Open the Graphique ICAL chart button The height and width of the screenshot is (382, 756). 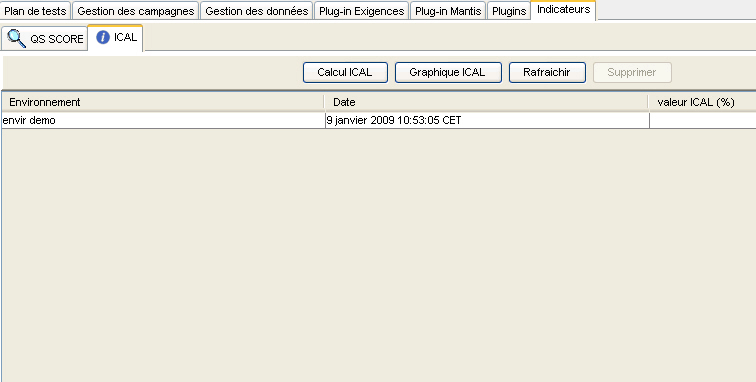tap(448, 72)
